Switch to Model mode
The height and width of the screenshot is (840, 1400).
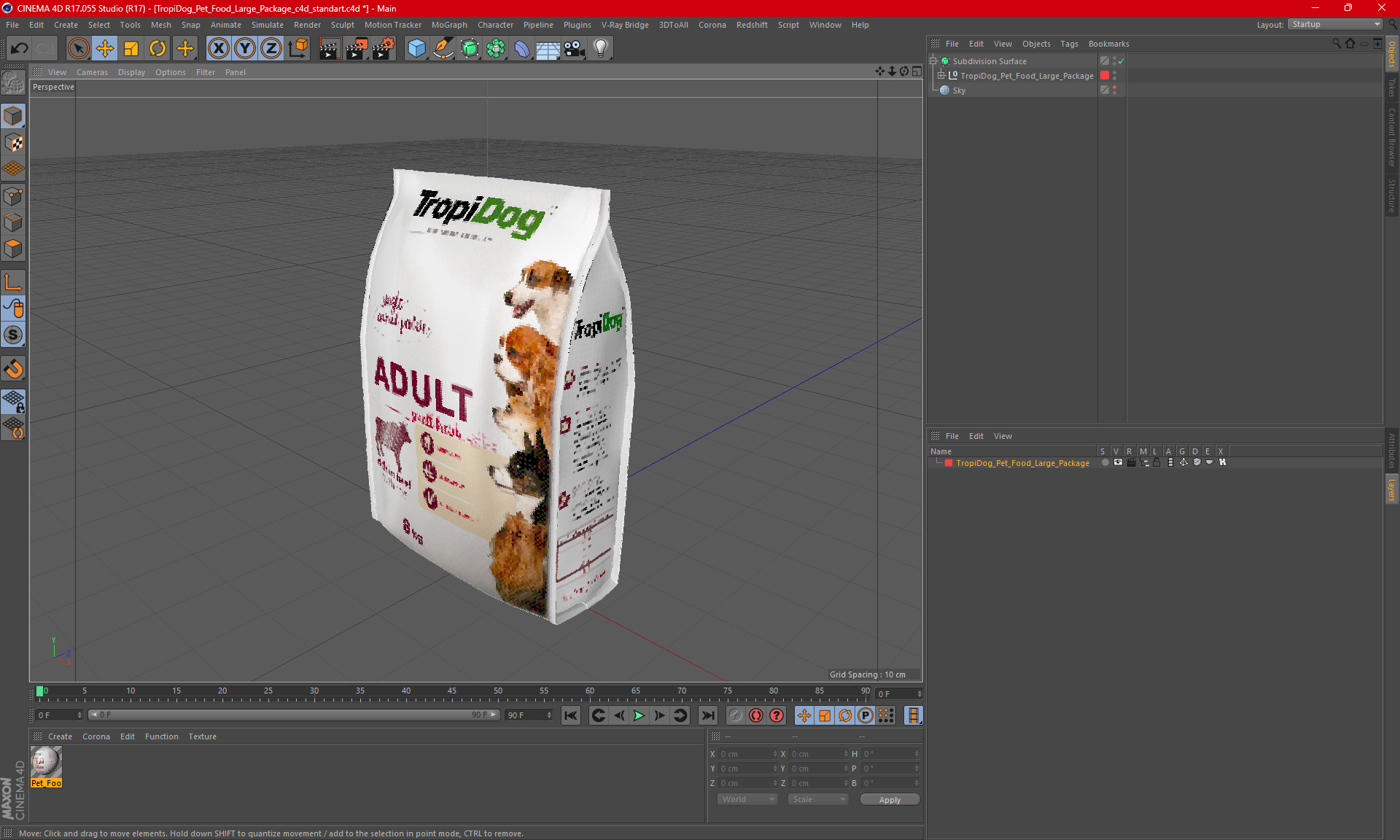[13, 116]
